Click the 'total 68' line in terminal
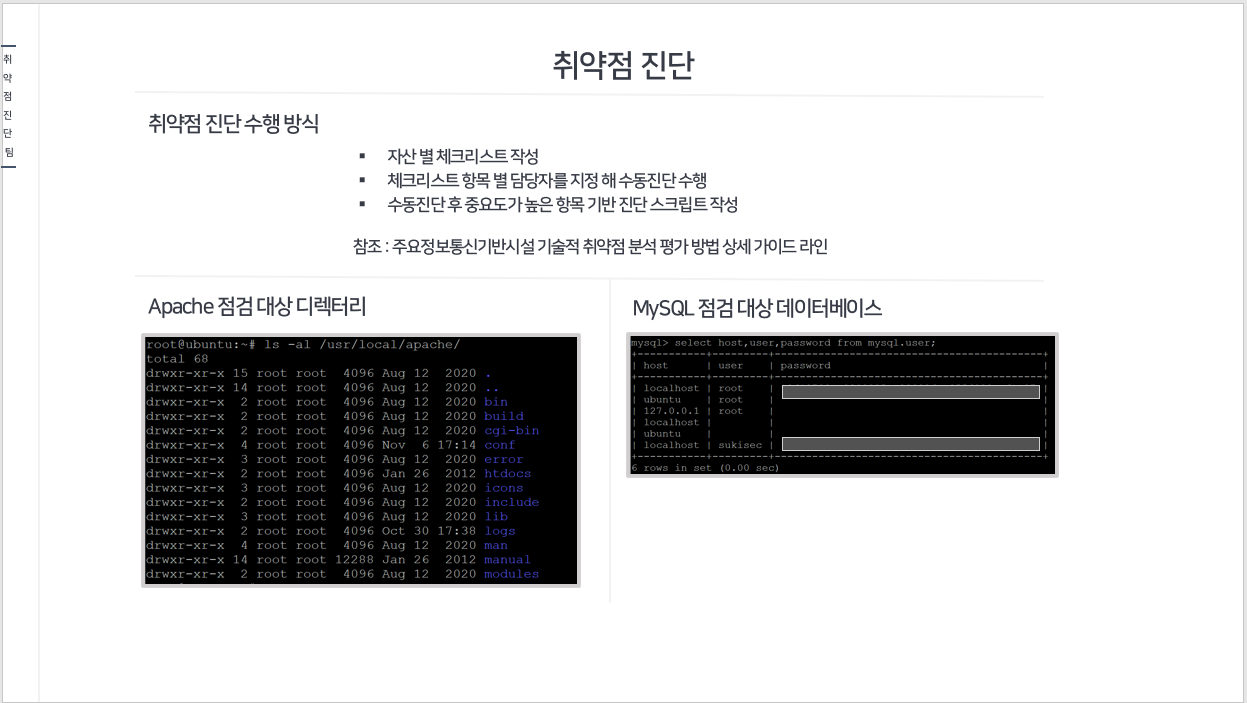1247x703 pixels. click(x=177, y=358)
